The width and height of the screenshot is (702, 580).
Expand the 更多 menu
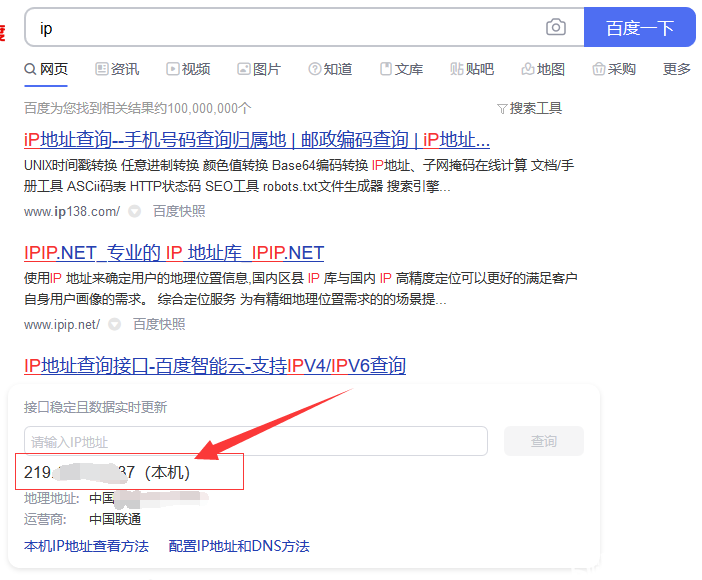tap(677, 69)
